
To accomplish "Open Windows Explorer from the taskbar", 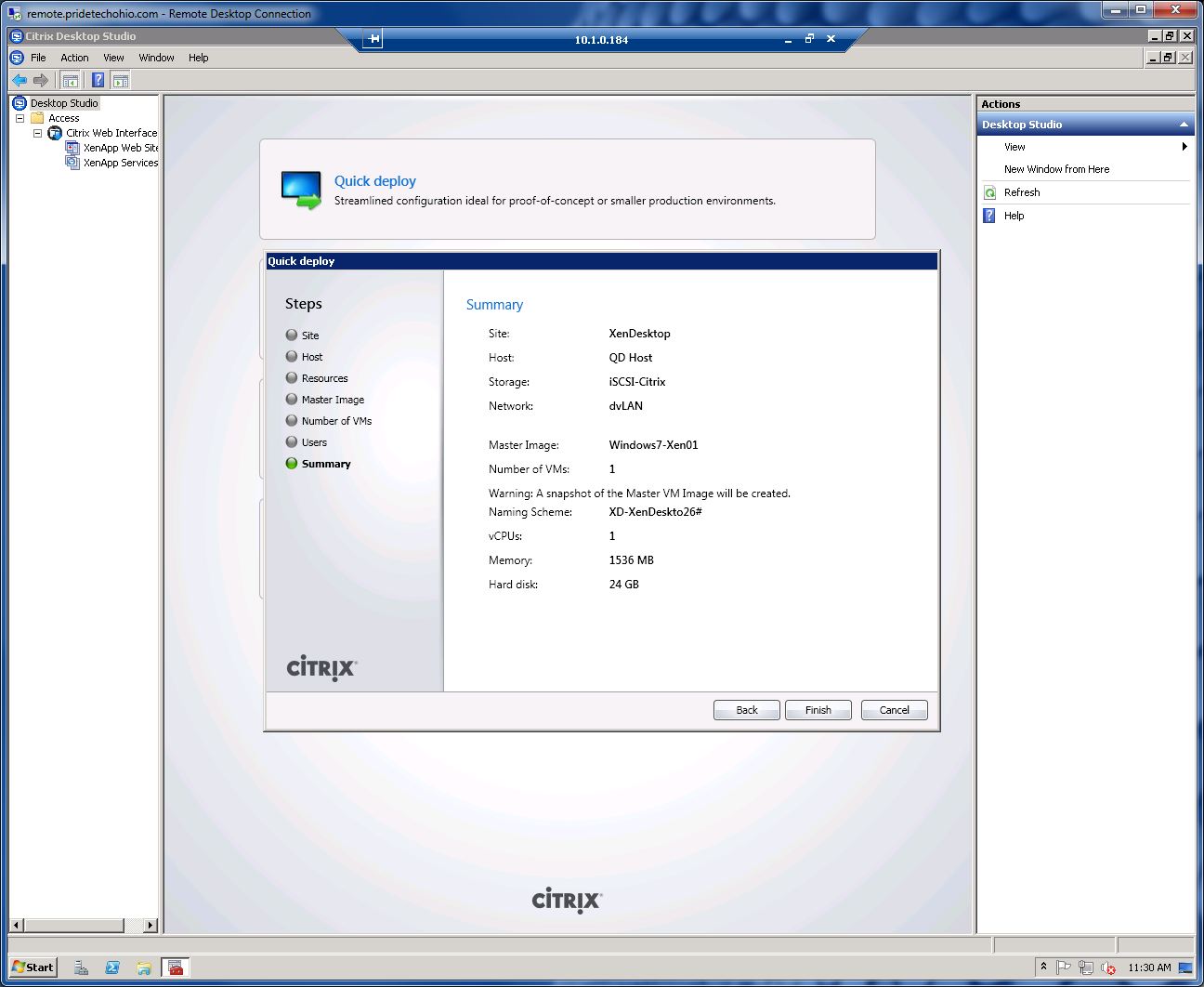I will coord(144,967).
